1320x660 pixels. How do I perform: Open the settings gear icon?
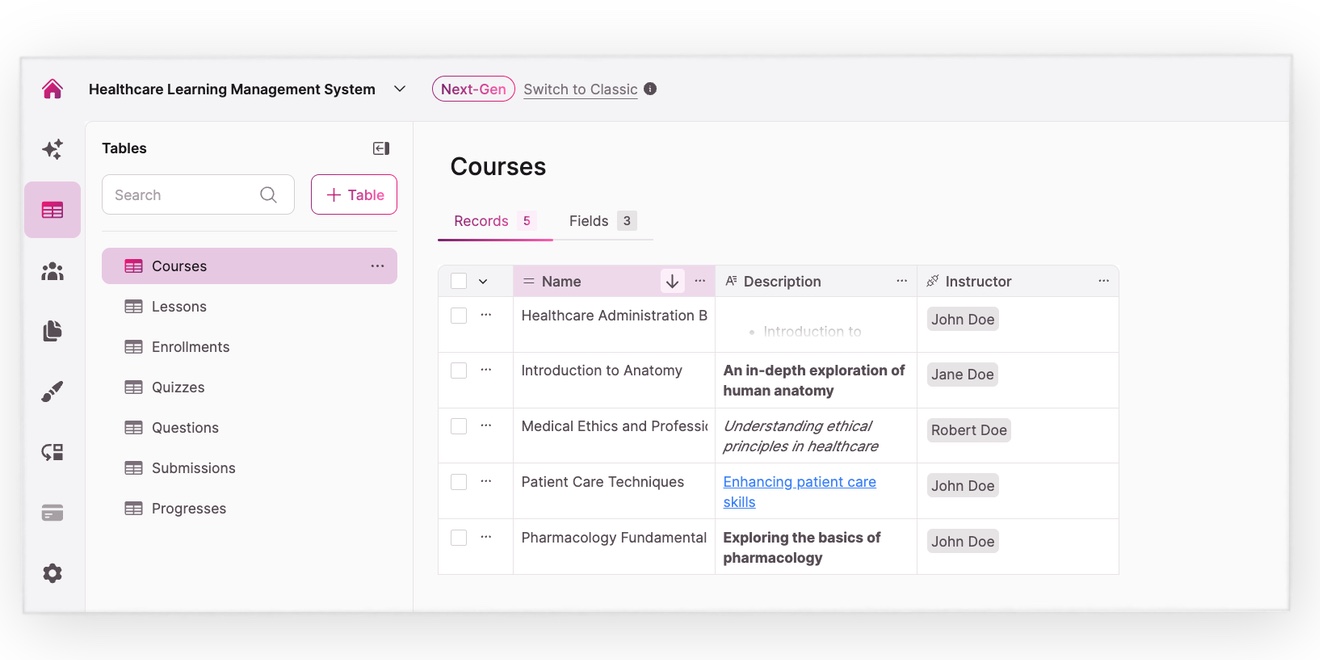tap(52, 573)
